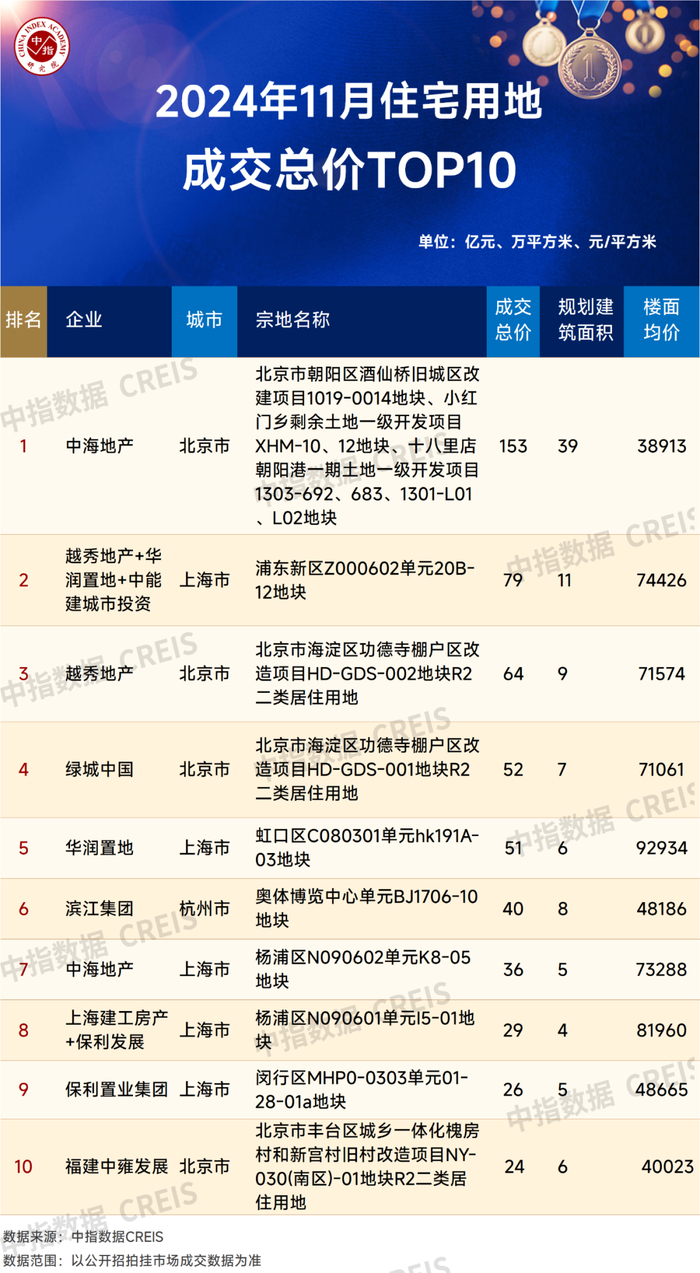Click the '成交总价' column header
The image size is (700, 1273).
pyautogui.click(x=513, y=320)
